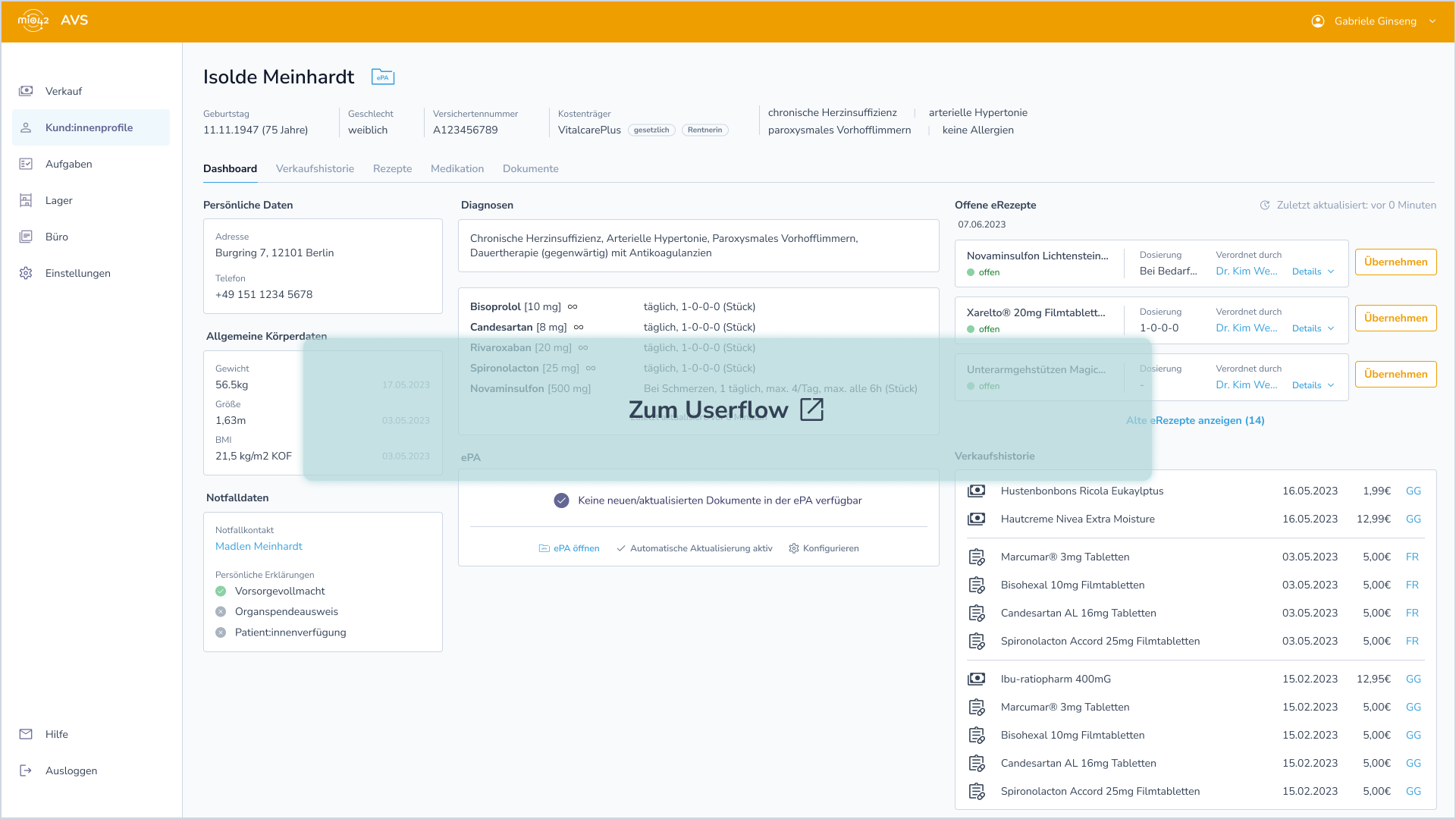Screen dimensions: 1456x819
Task: Switch to the Verkaufshistorie tab
Action: (x=315, y=168)
